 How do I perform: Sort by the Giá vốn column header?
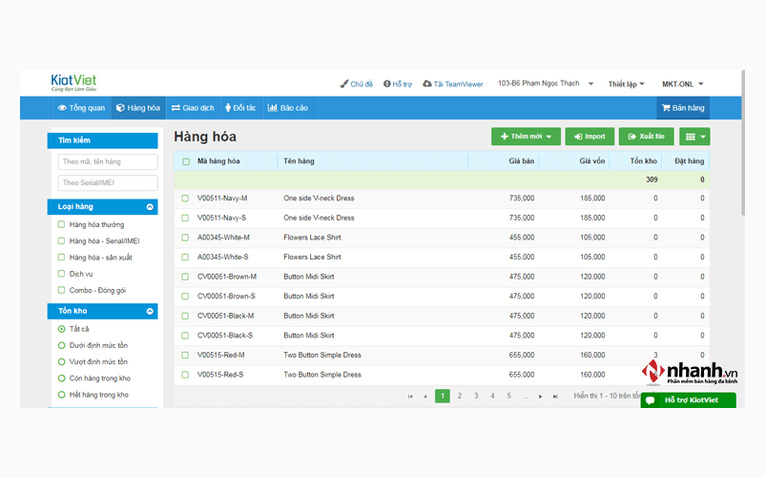(592, 161)
